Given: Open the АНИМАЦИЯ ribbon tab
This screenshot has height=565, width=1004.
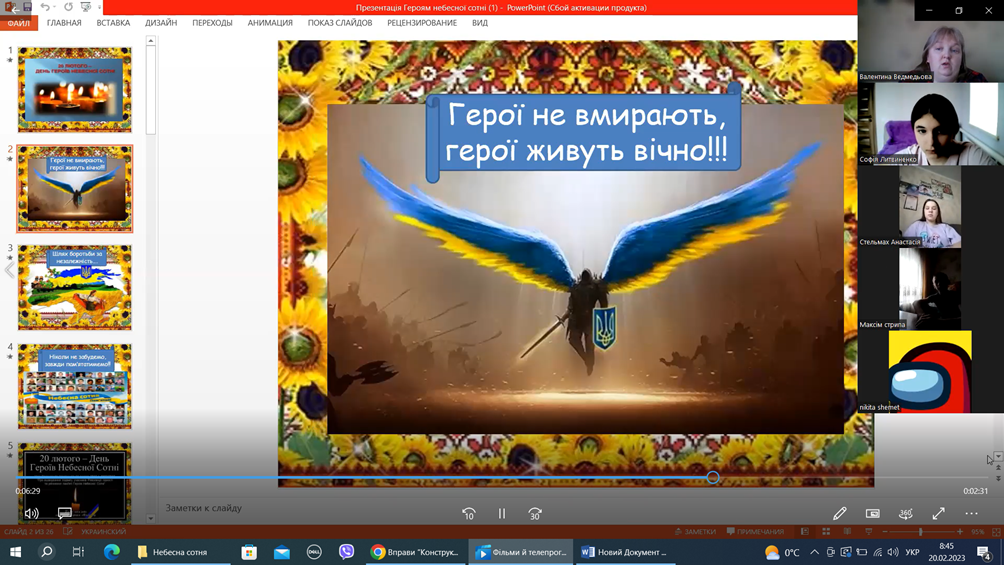Looking at the screenshot, I should (x=270, y=23).
